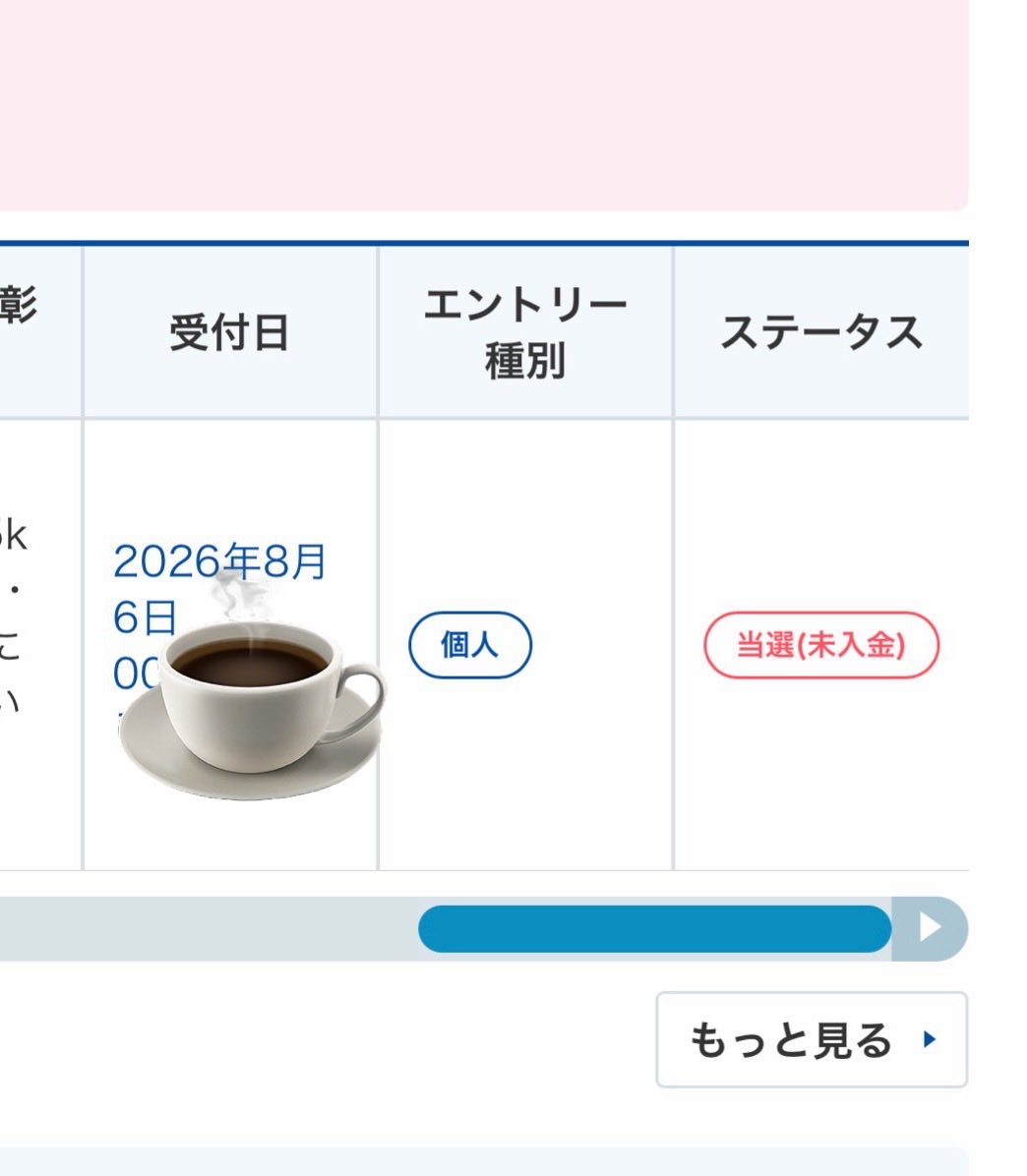This screenshot has width=1027, height=1176.
Task: Click the steam above the coffee cup
Action: (x=239, y=595)
